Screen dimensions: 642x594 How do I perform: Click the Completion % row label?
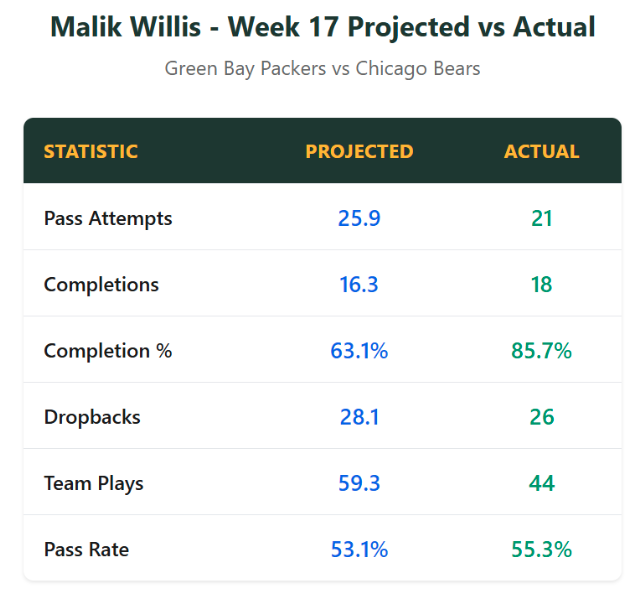click(x=108, y=351)
